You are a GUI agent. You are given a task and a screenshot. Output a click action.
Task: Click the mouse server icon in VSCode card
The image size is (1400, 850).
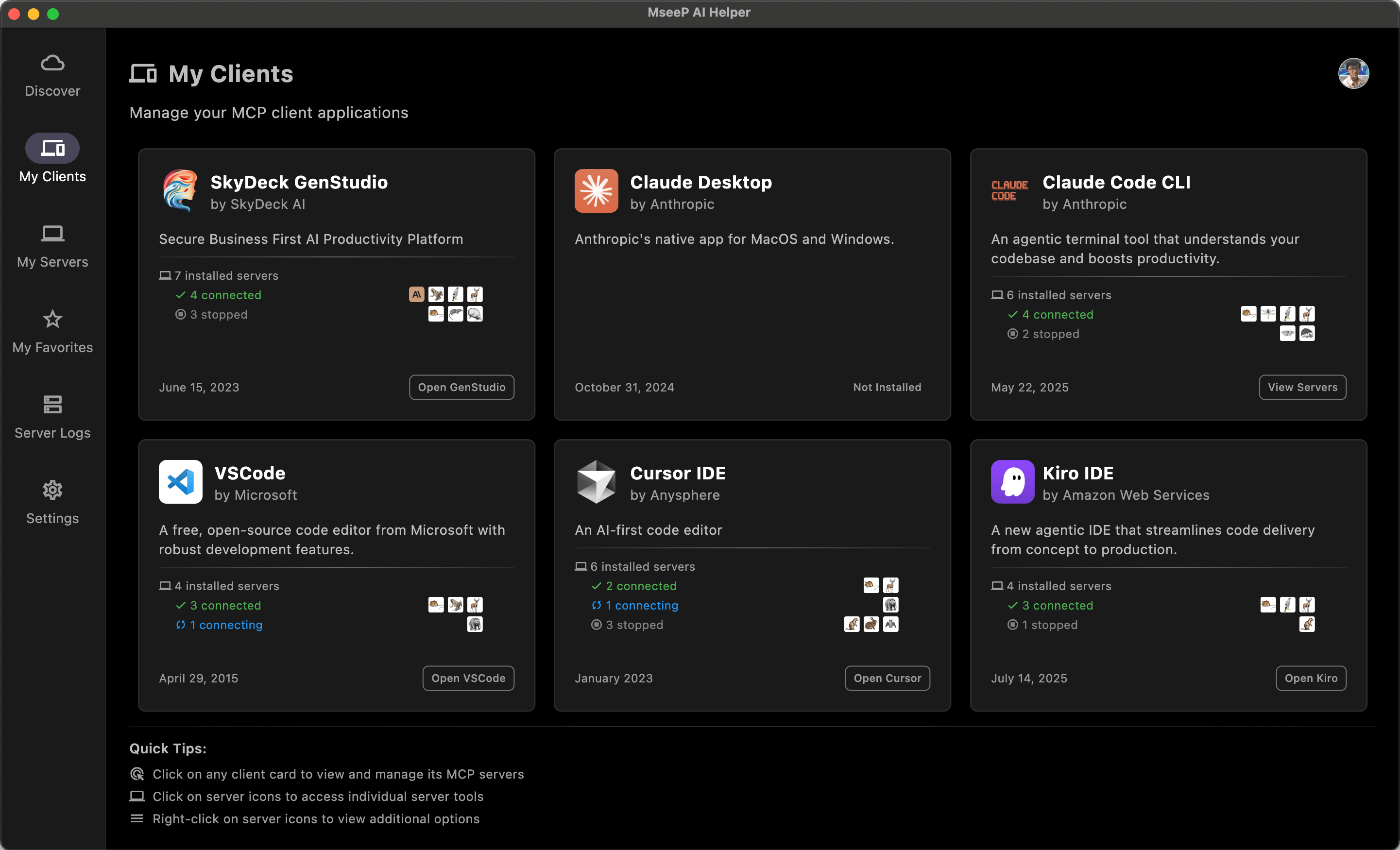(x=436, y=605)
